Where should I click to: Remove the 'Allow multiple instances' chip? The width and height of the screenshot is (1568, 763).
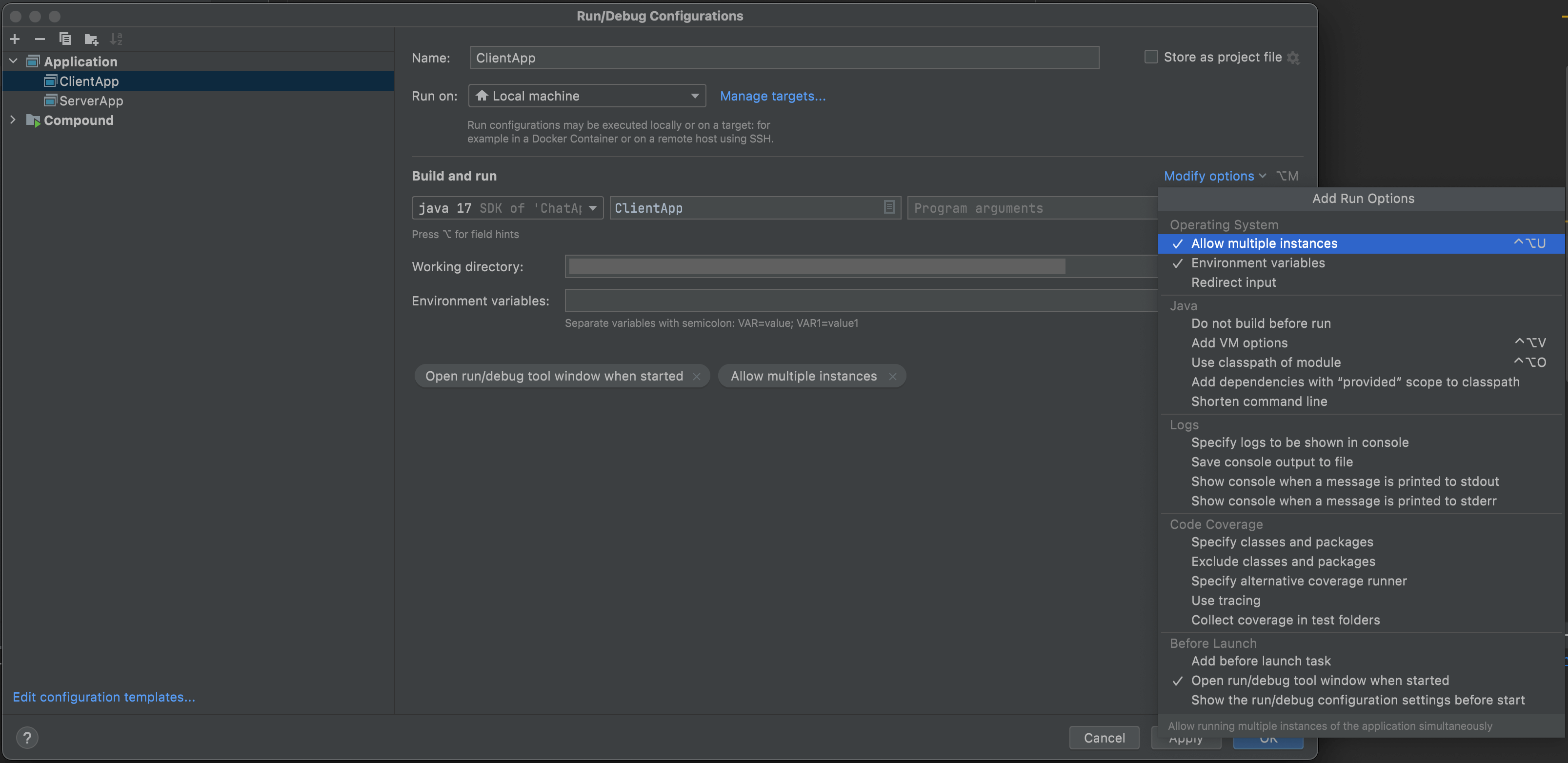point(892,377)
